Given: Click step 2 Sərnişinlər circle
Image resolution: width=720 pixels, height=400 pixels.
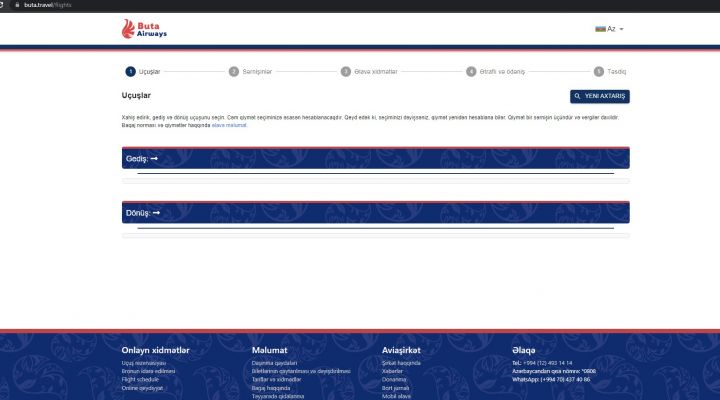Looking at the screenshot, I should click(x=234, y=72).
